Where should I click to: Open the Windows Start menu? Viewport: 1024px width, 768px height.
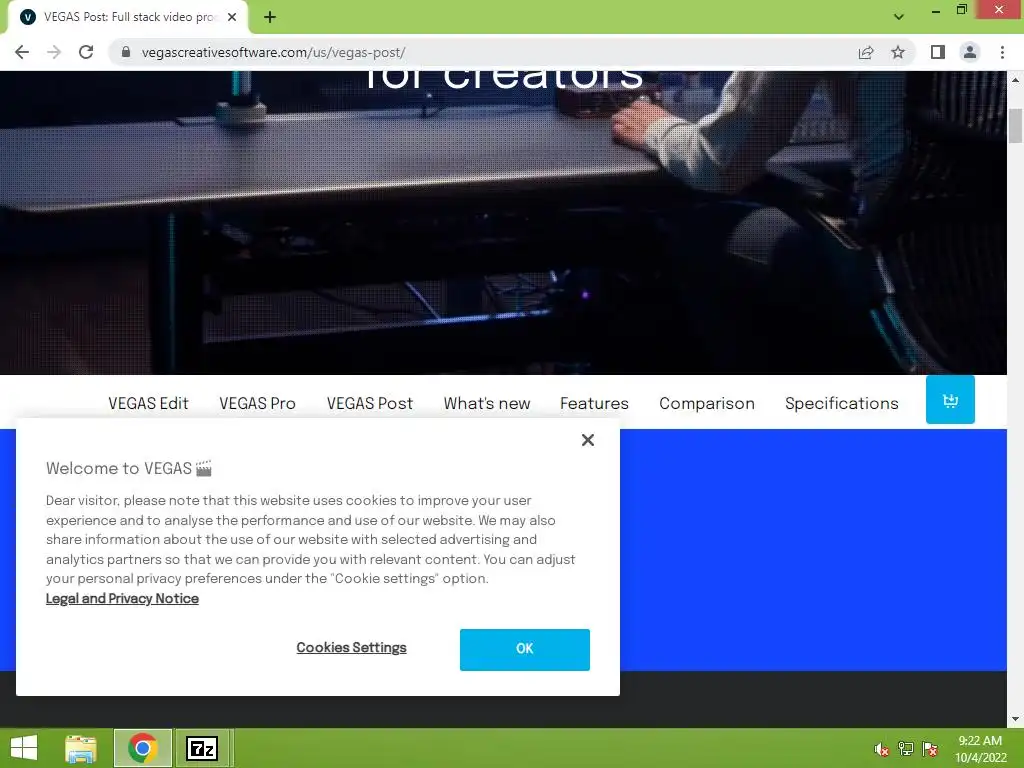24,748
